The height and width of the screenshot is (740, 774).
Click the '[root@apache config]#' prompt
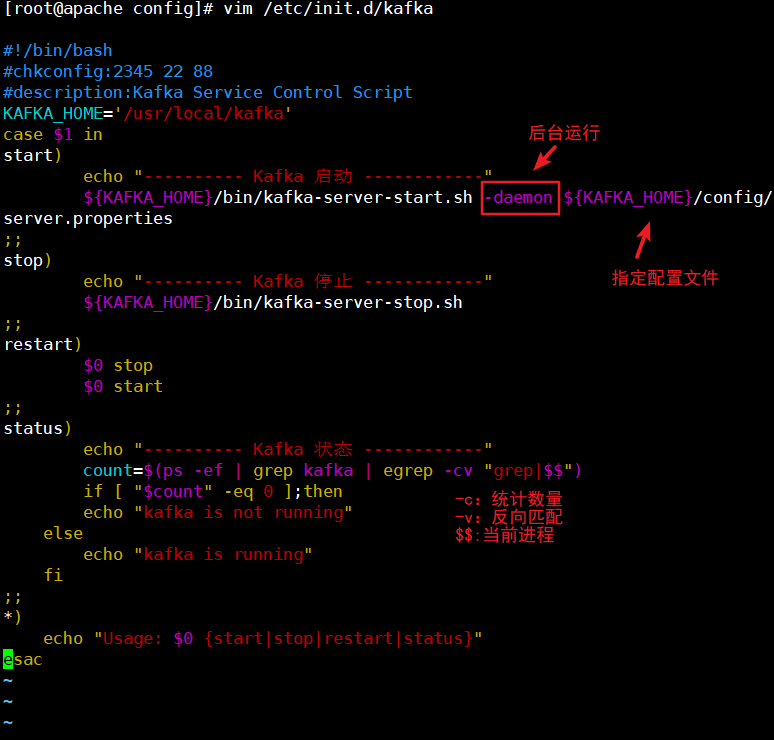[x=108, y=9]
